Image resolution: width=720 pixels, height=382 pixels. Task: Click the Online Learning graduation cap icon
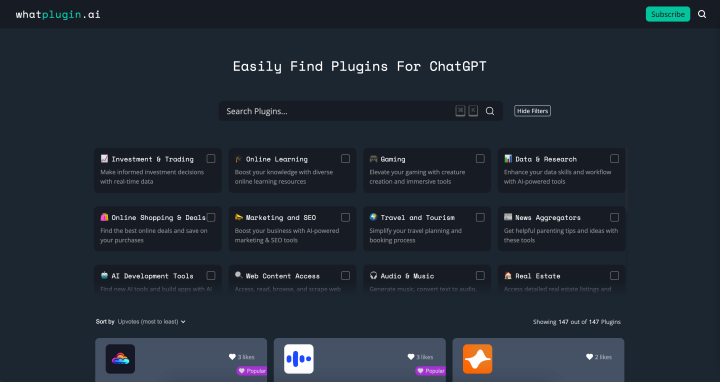click(x=238, y=159)
